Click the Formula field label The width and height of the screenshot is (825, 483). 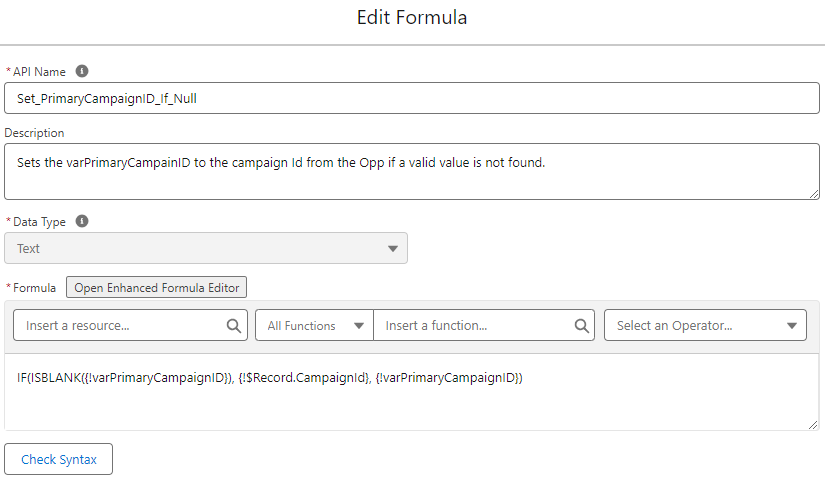point(34,288)
